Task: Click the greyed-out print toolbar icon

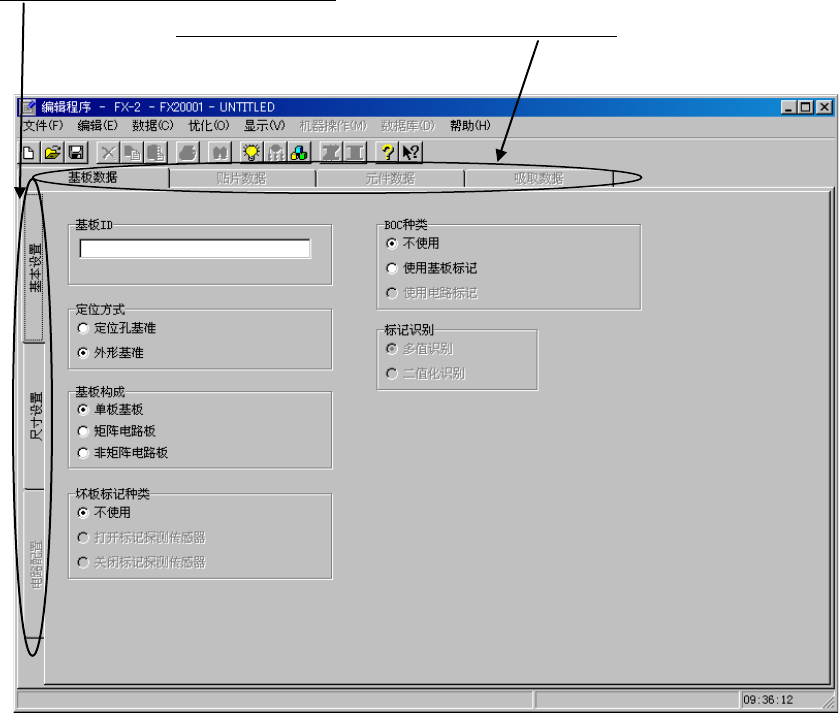Action: (188, 153)
